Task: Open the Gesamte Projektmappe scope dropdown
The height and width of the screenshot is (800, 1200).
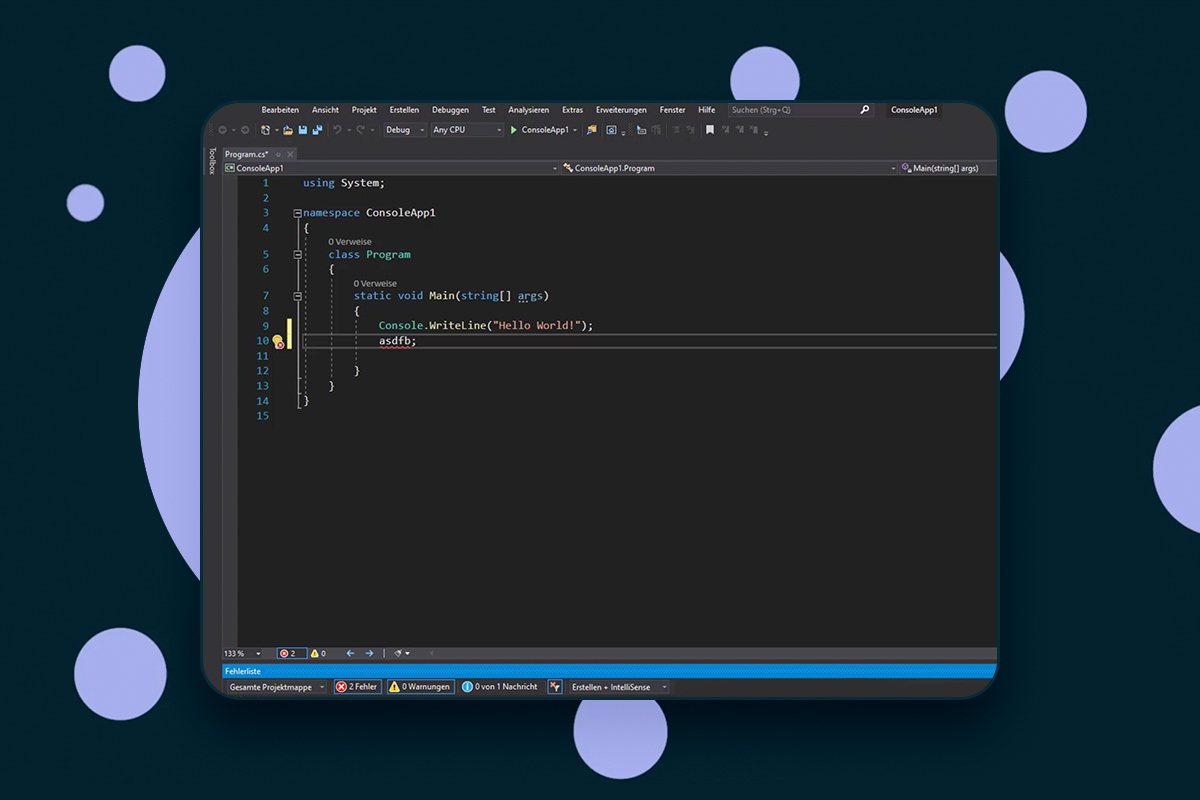Action: (277, 687)
